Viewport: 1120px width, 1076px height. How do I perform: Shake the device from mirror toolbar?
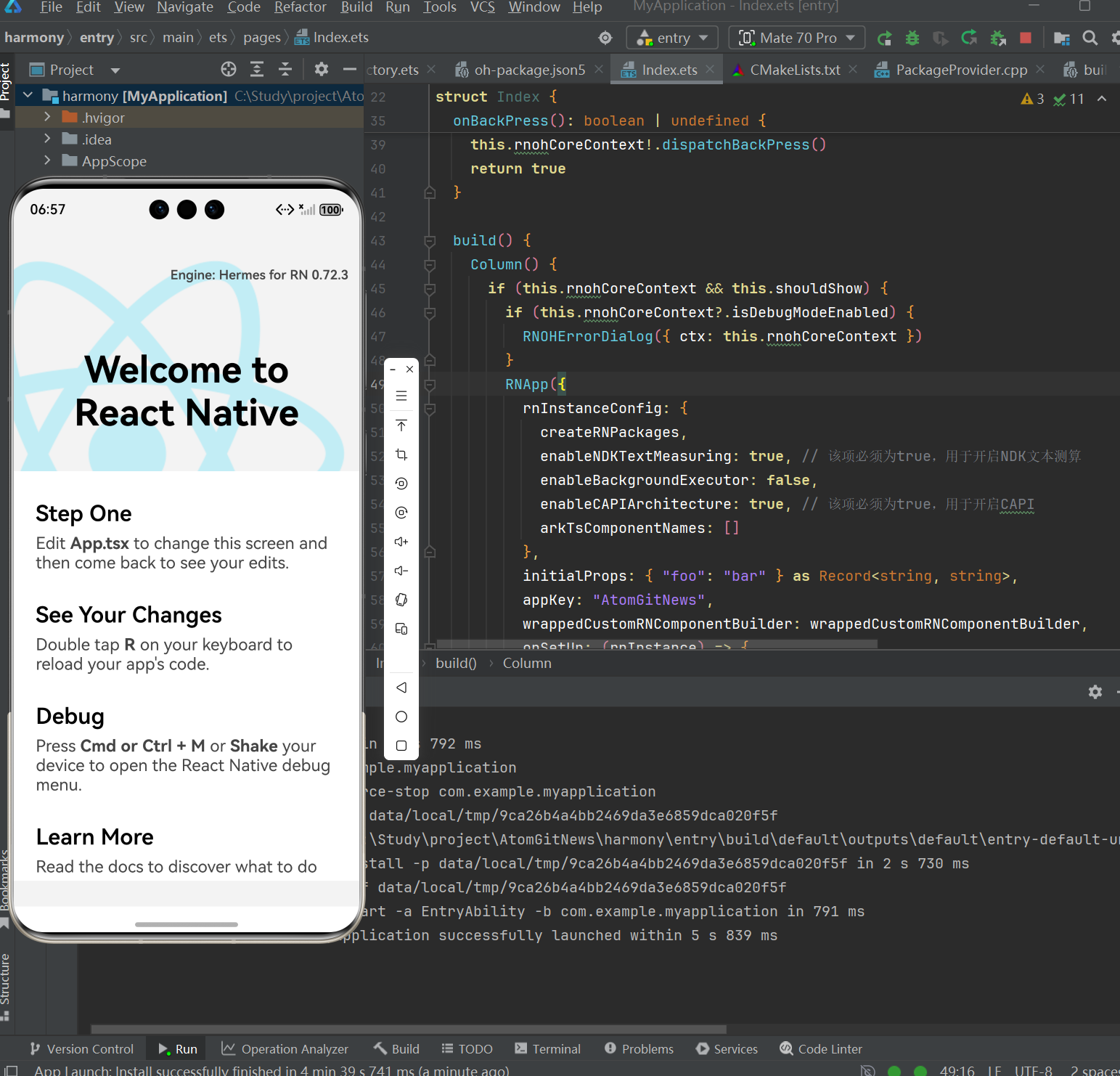401,600
